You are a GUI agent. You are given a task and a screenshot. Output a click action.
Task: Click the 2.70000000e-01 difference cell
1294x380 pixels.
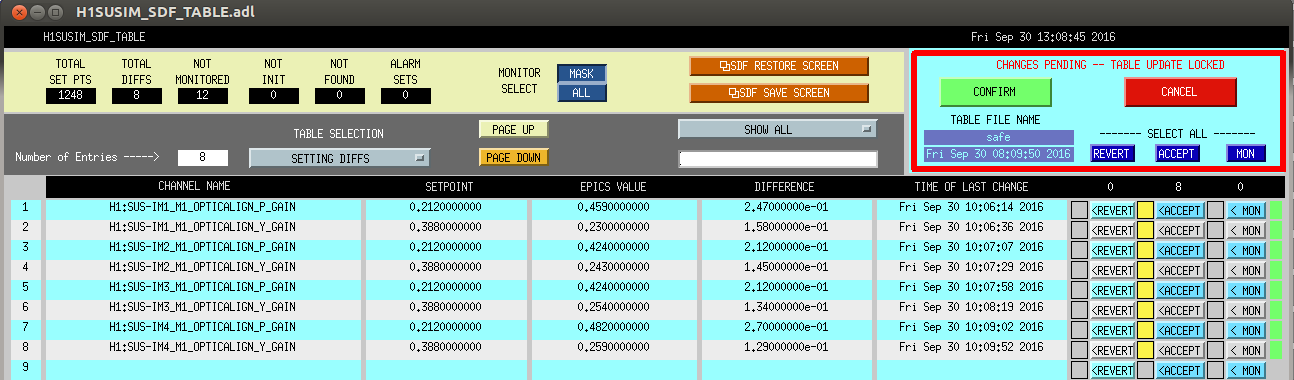tap(785, 327)
